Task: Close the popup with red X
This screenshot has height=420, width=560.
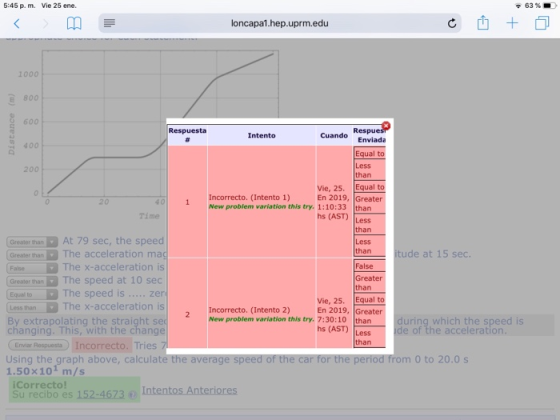Action: coord(386,126)
